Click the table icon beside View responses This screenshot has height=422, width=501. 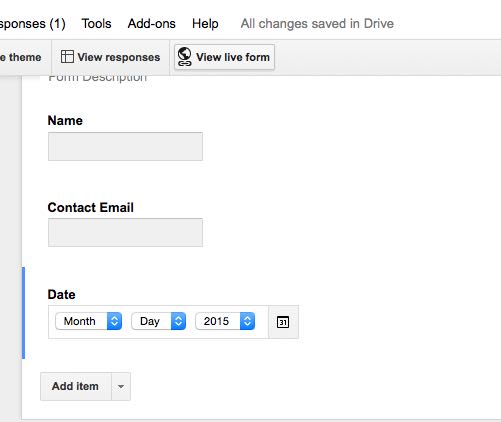pyautogui.click(x=67, y=57)
